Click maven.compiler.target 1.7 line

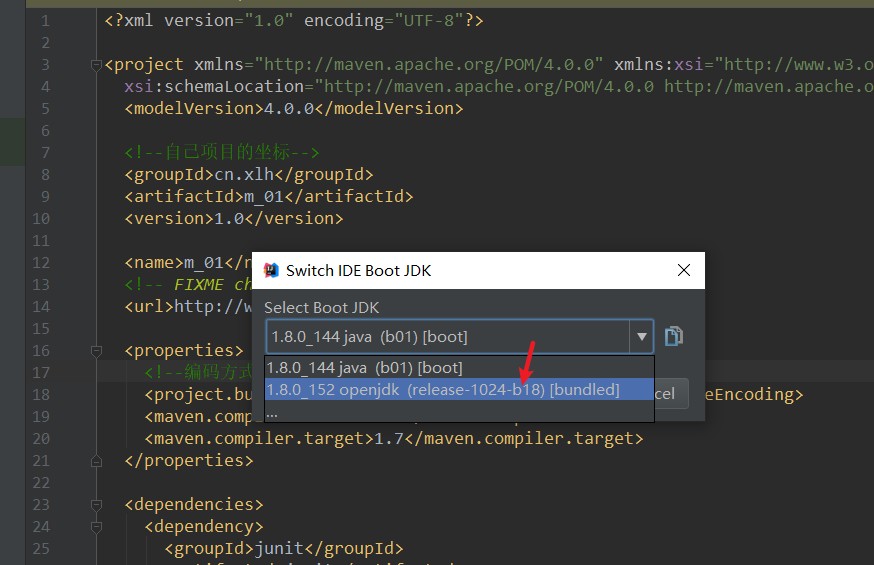tap(394, 439)
